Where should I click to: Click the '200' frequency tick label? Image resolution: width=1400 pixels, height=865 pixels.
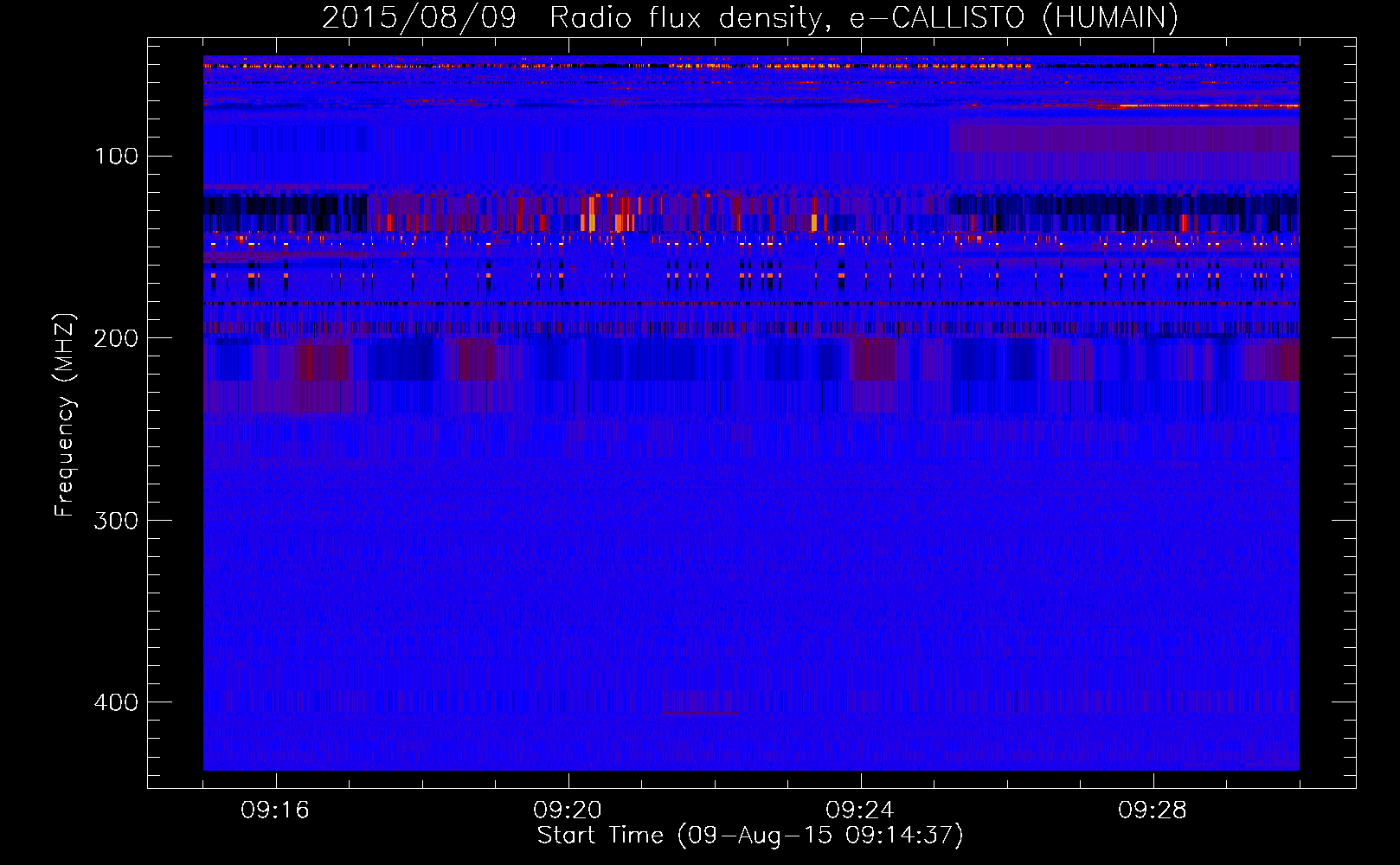click(116, 338)
